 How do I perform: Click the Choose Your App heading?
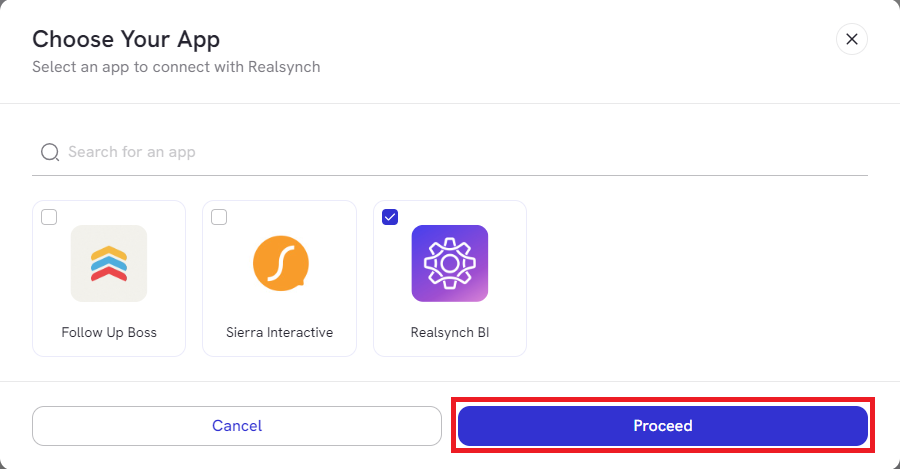pyautogui.click(x=126, y=39)
